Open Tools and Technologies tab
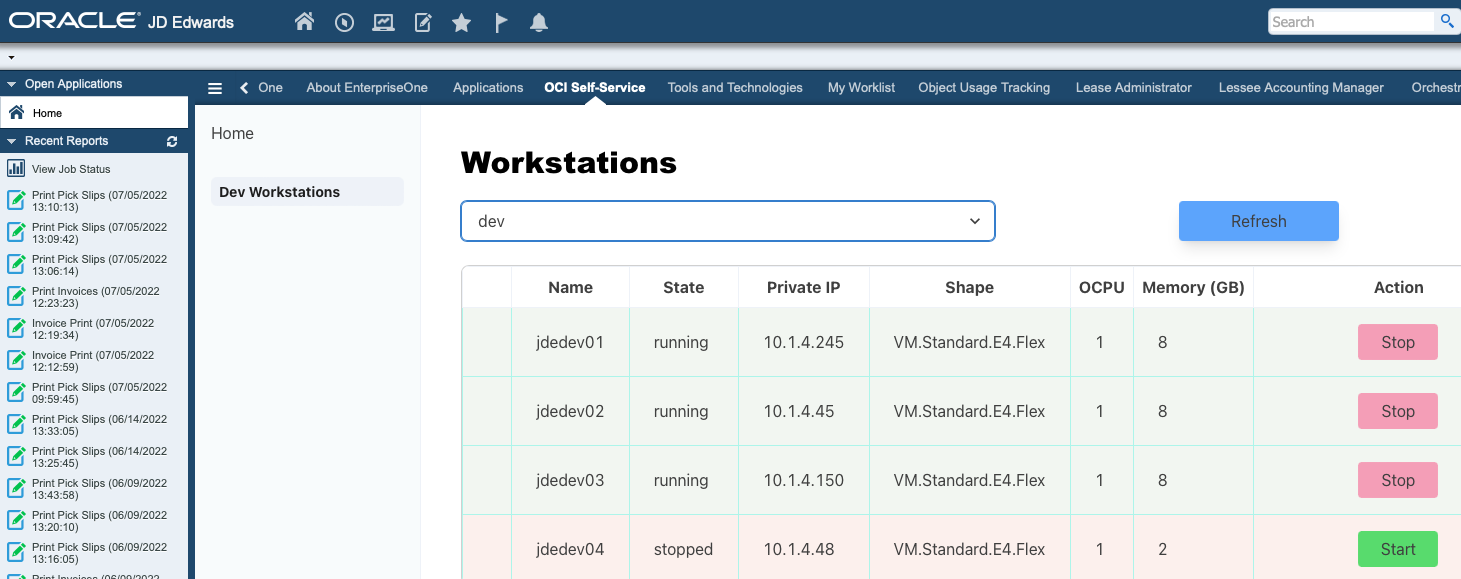The height and width of the screenshot is (579, 1461). [x=735, y=88]
